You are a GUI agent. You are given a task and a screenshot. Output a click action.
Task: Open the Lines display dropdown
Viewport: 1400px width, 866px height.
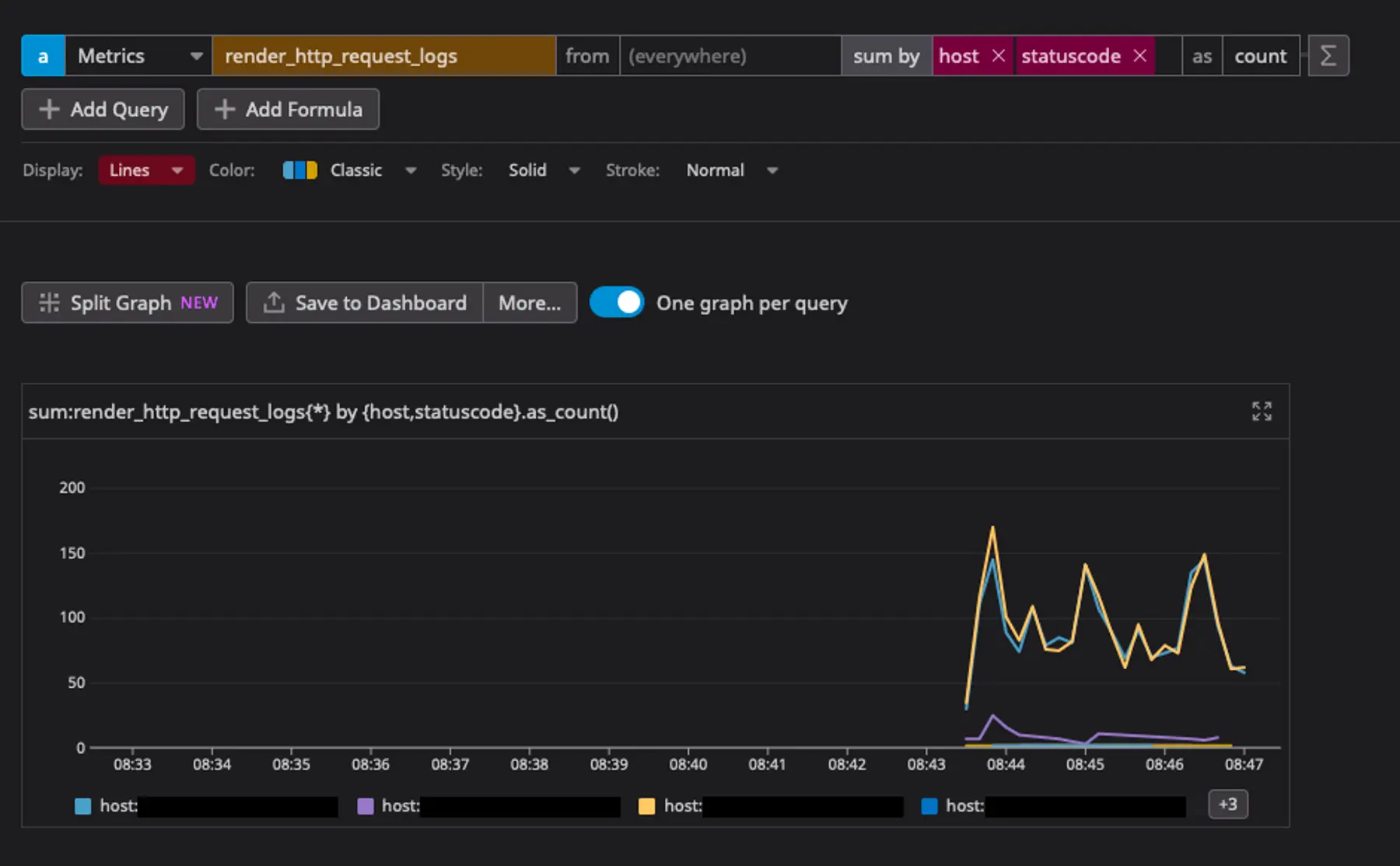point(146,170)
